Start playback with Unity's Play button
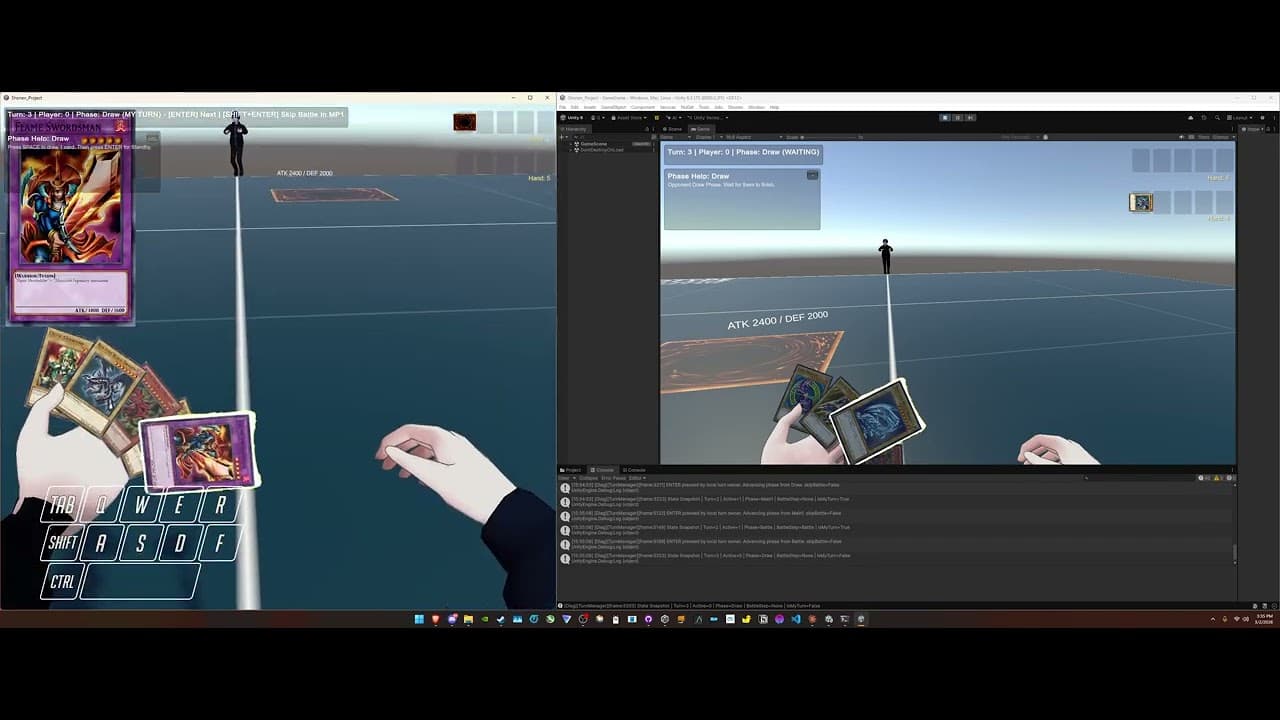 [x=945, y=117]
